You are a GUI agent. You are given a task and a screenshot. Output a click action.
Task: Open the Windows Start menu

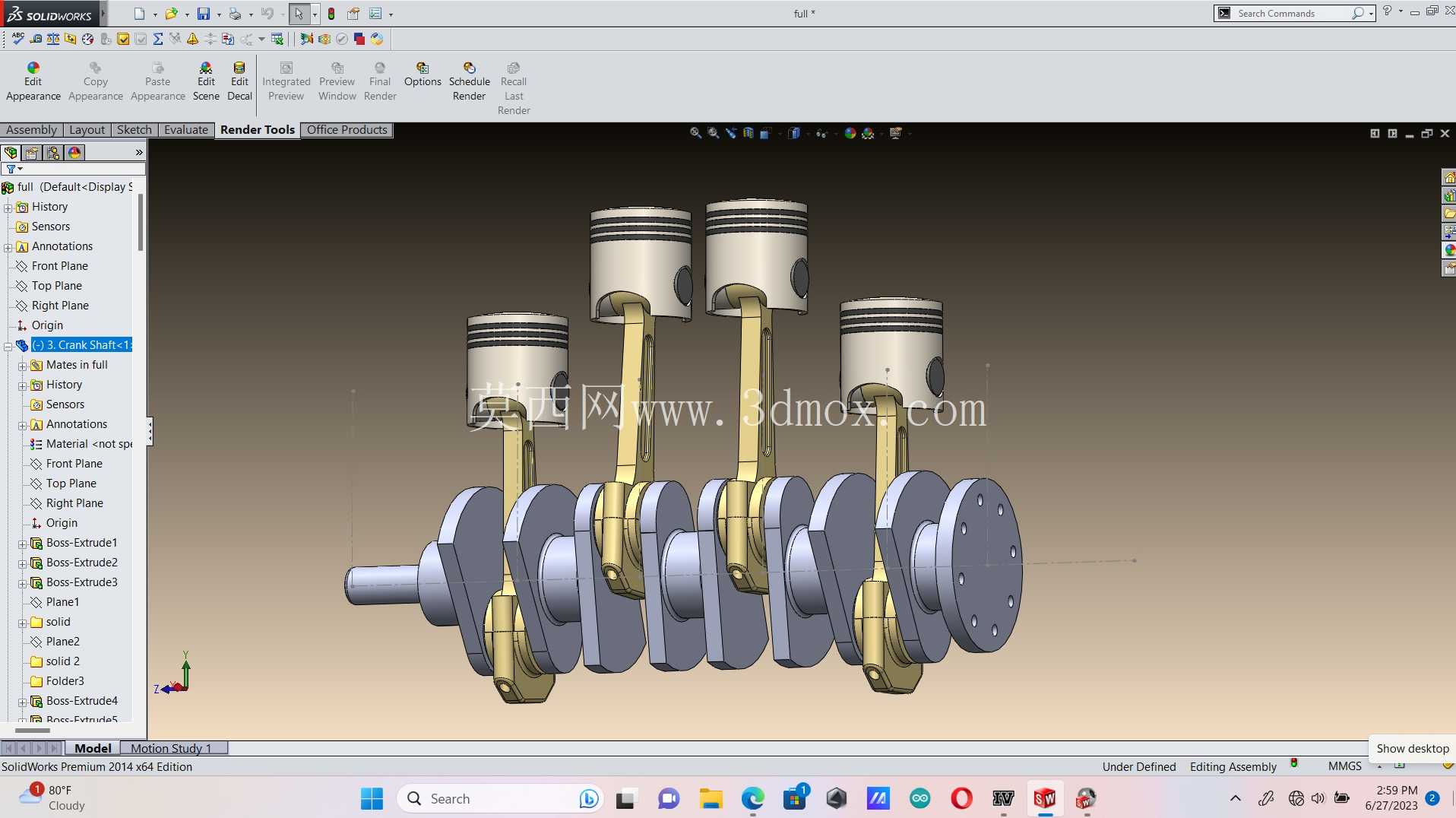(372, 798)
